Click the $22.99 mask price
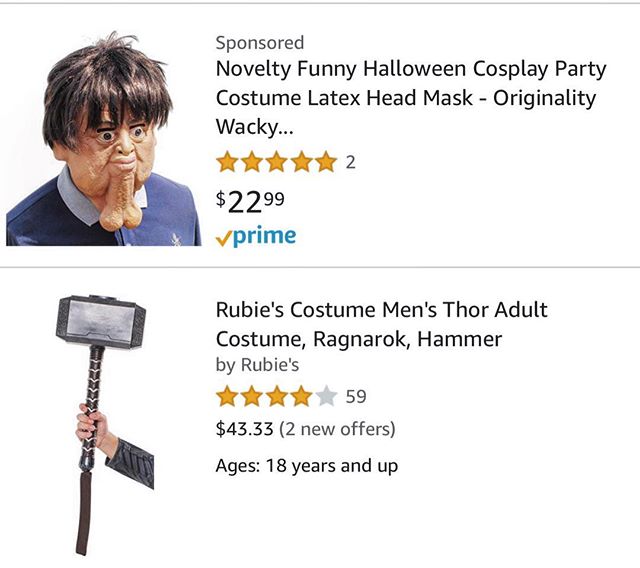 click(250, 200)
